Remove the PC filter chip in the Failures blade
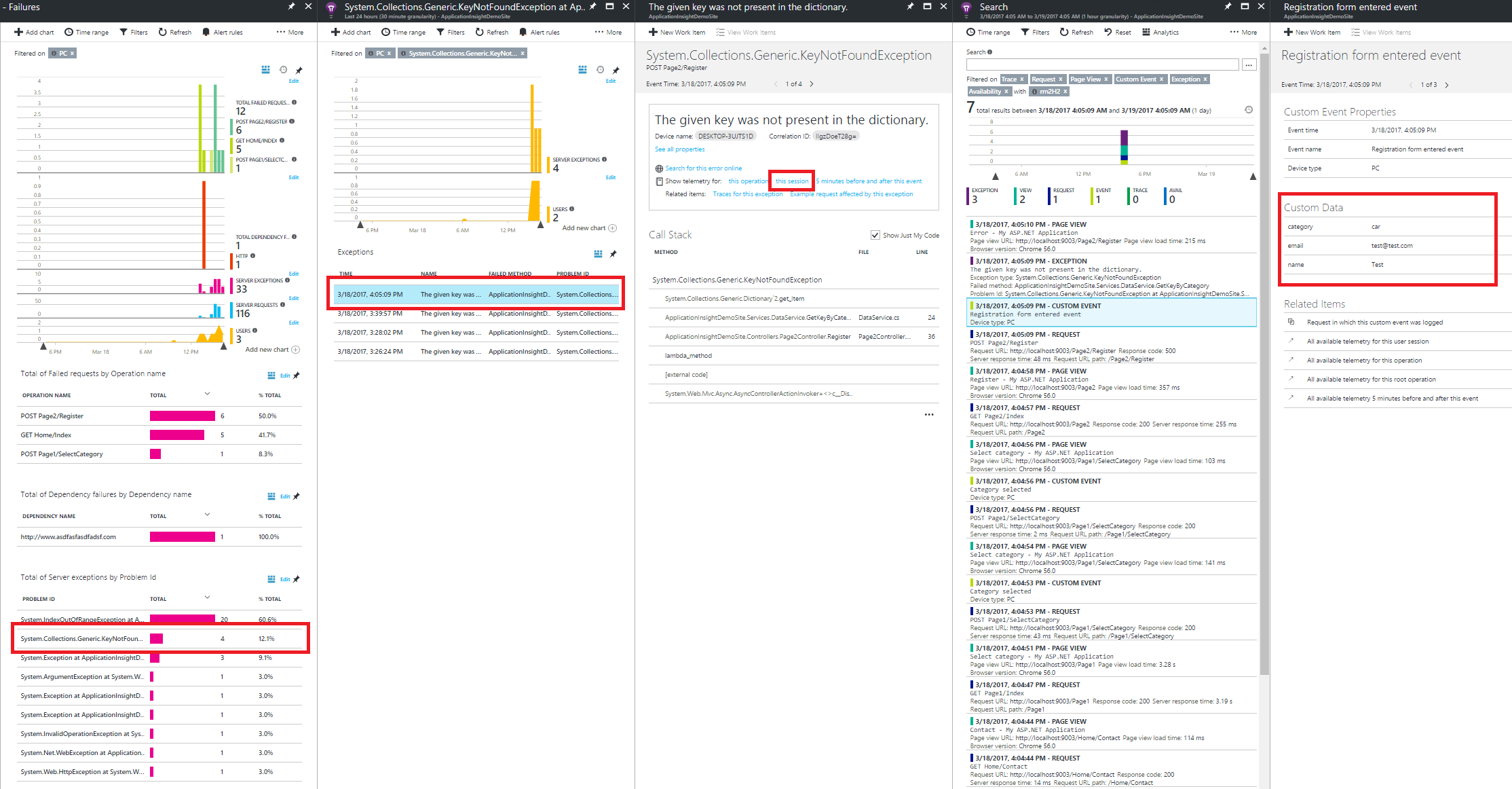1512x789 pixels. coord(73,53)
